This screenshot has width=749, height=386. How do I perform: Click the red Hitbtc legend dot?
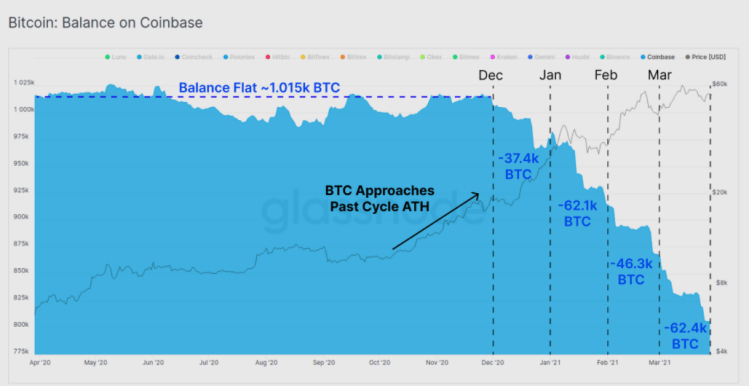tap(268, 57)
